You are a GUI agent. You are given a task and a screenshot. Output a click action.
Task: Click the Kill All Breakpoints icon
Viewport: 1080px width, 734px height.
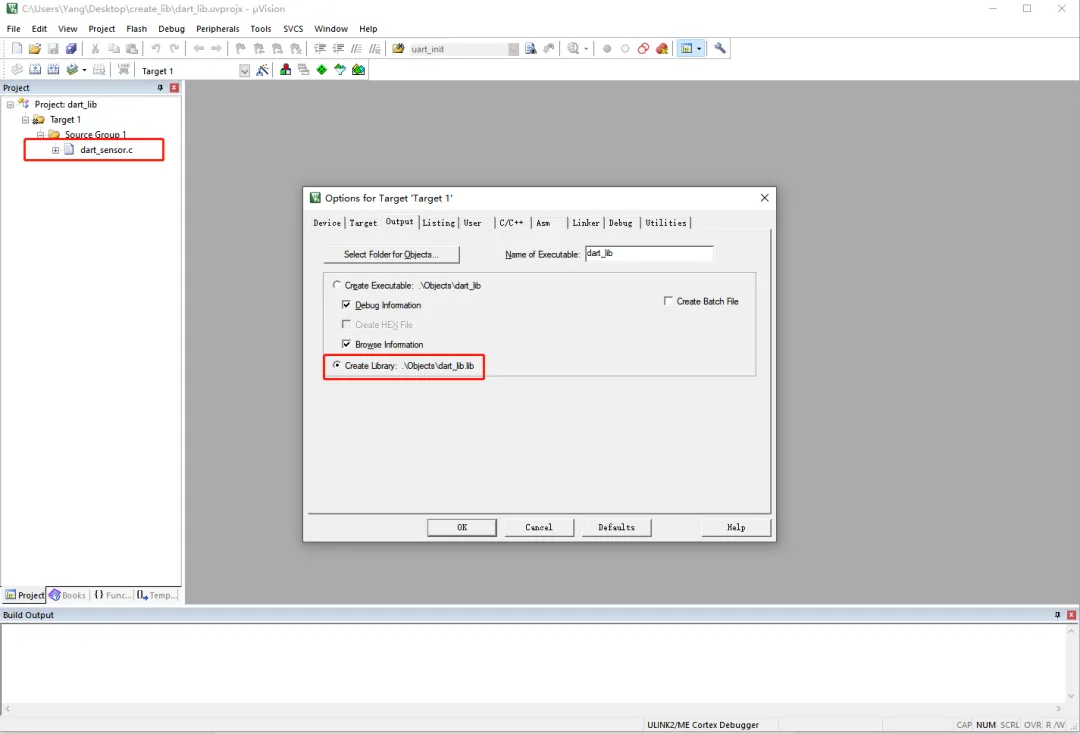[662, 48]
